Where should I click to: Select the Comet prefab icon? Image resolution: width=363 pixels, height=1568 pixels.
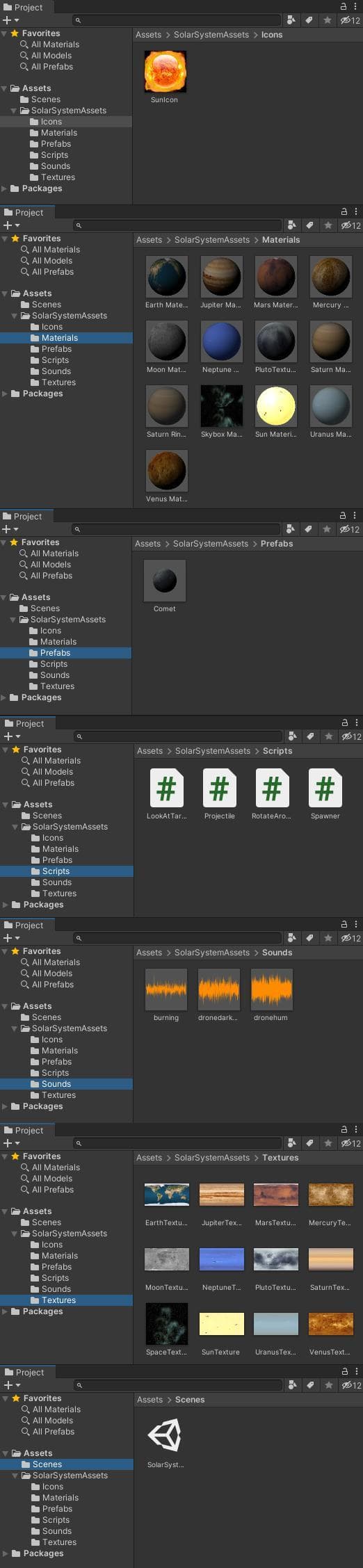165,581
